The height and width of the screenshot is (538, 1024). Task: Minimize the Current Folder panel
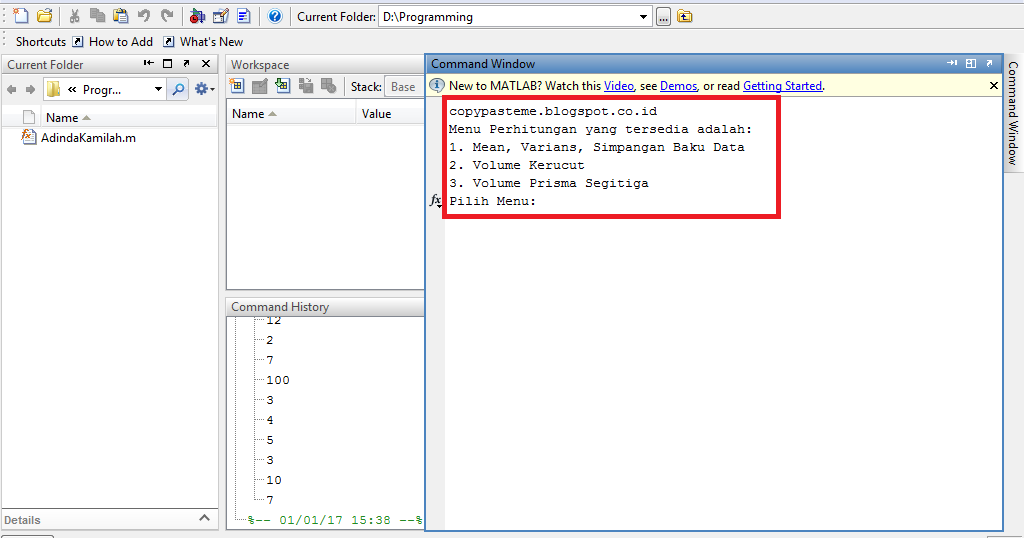coord(149,63)
